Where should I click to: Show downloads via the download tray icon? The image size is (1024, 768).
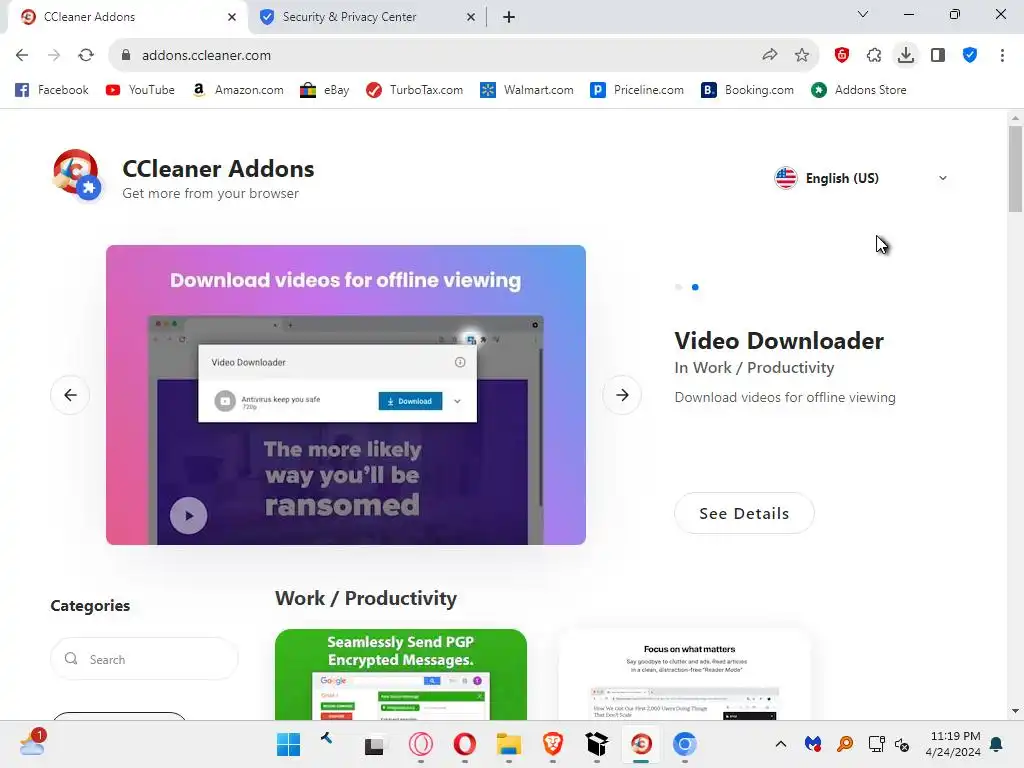[906, 56]
